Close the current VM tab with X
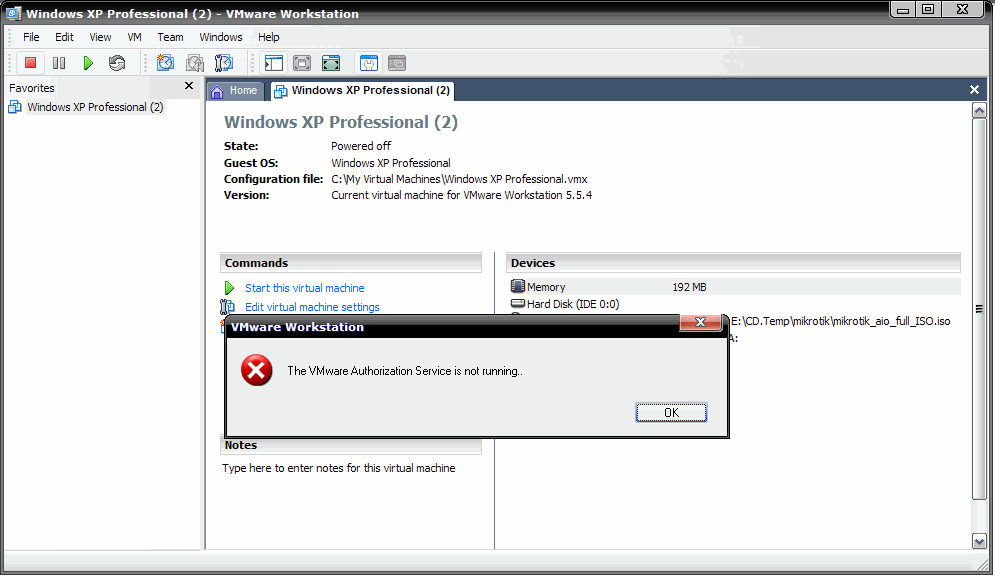 point(975,90)
